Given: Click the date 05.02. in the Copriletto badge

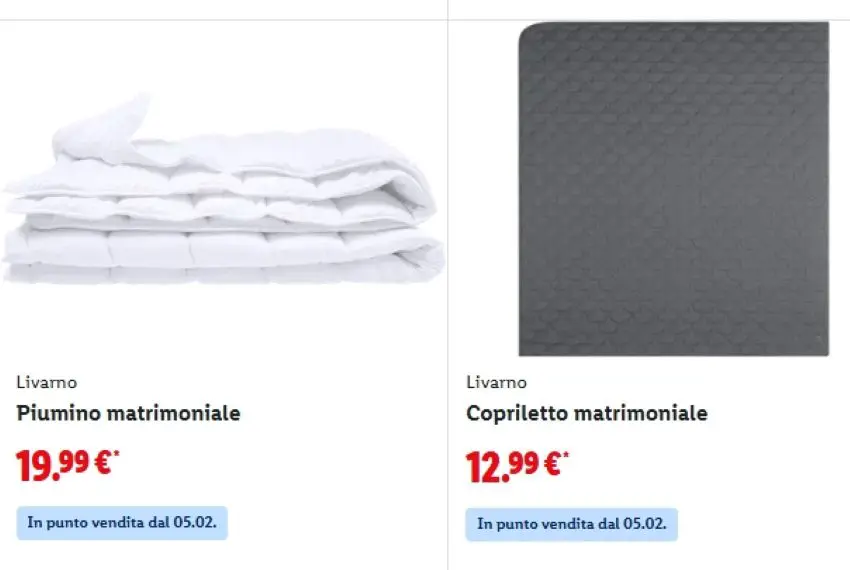Looking at the screenshot, I should point(645,523).
